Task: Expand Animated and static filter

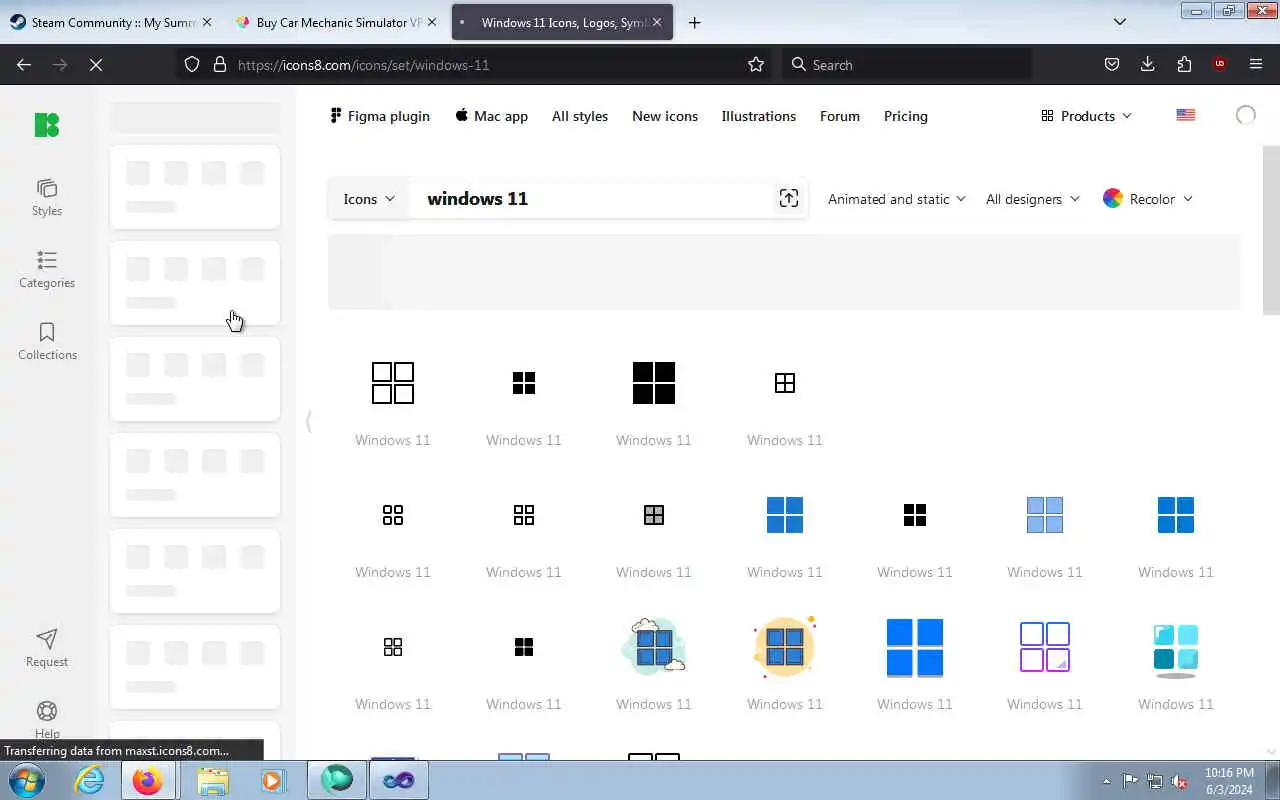Action: 897,199
